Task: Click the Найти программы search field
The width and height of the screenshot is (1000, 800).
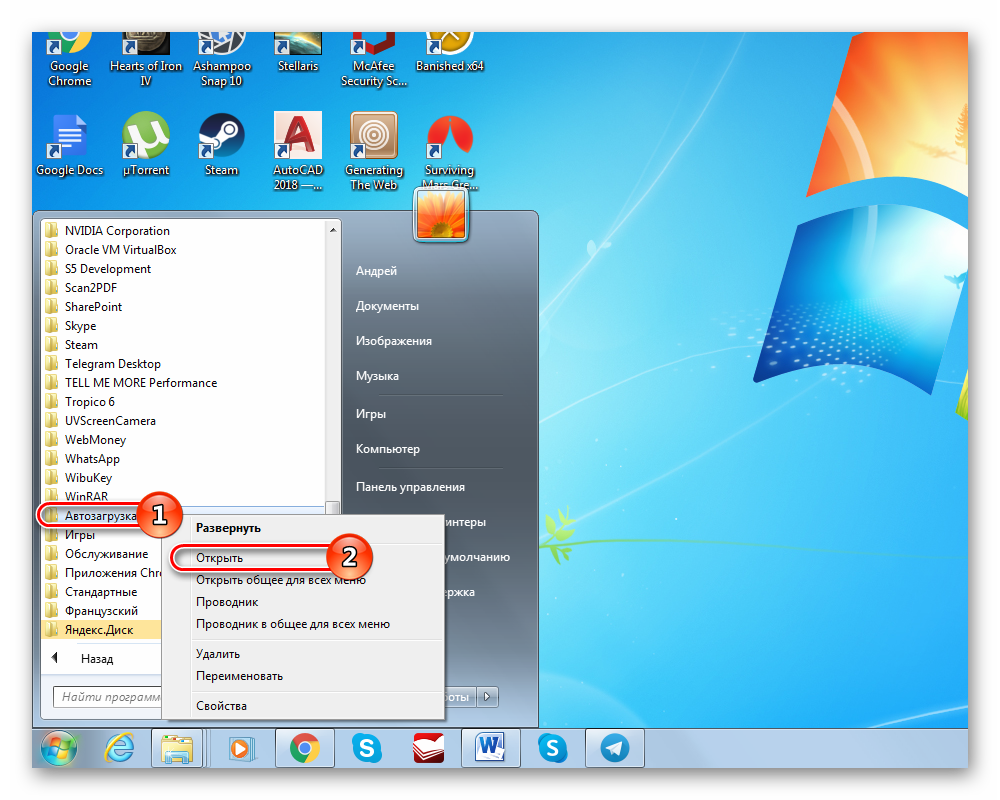Action: pyautogui.click(x=105, y=697)
